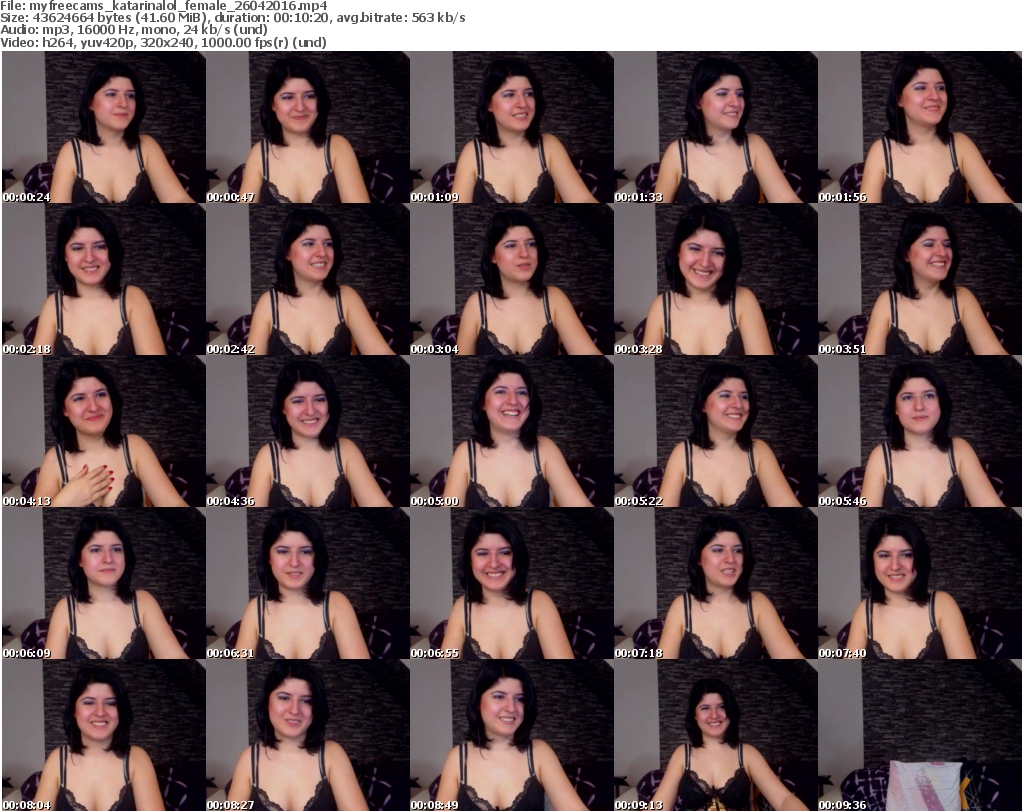Select the thumbnail stamped 00:00:24
Viewport: 1024px width, 811px height.
coord(104,127)
